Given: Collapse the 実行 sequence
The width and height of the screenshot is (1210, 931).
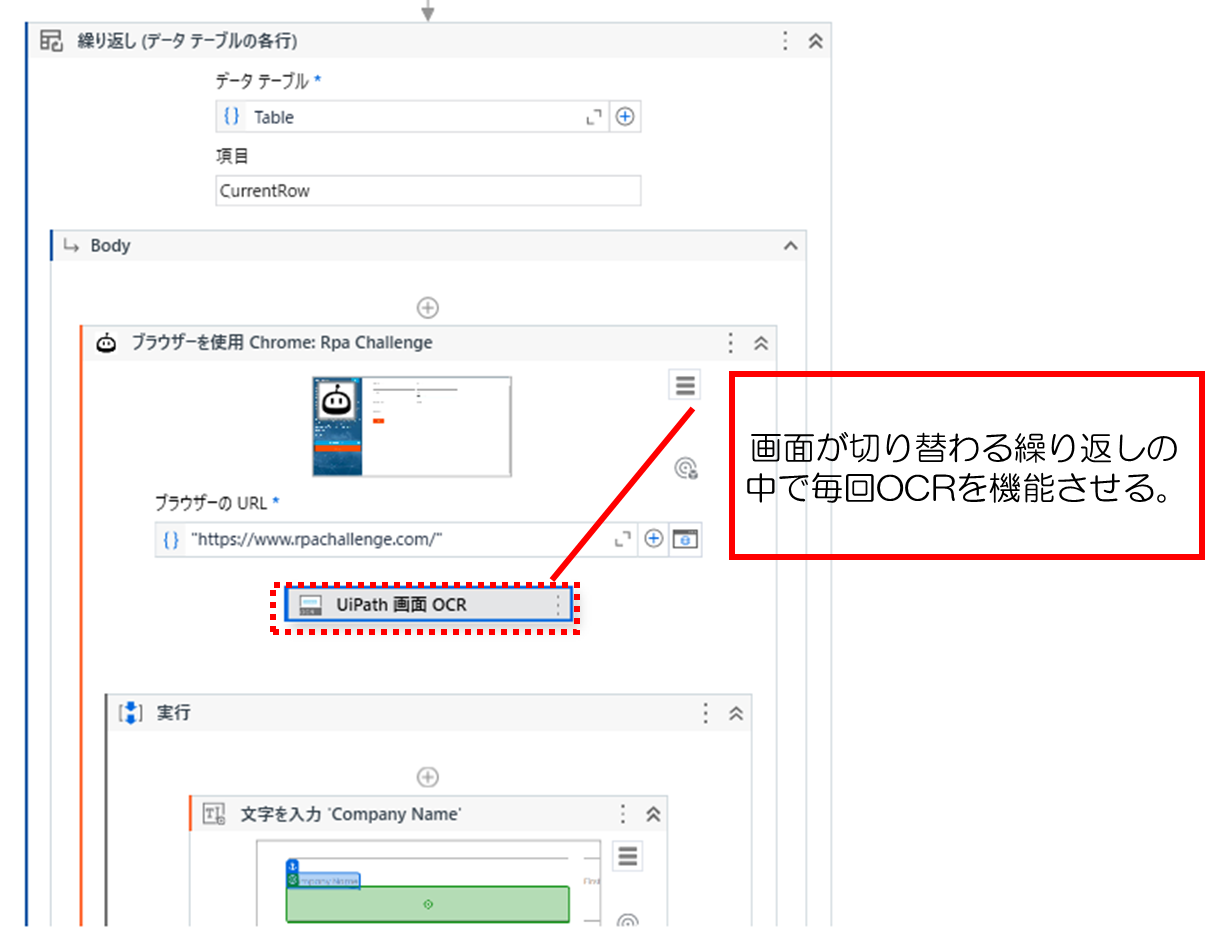Looking at the screenshot, I should click(x=736, y=713).
